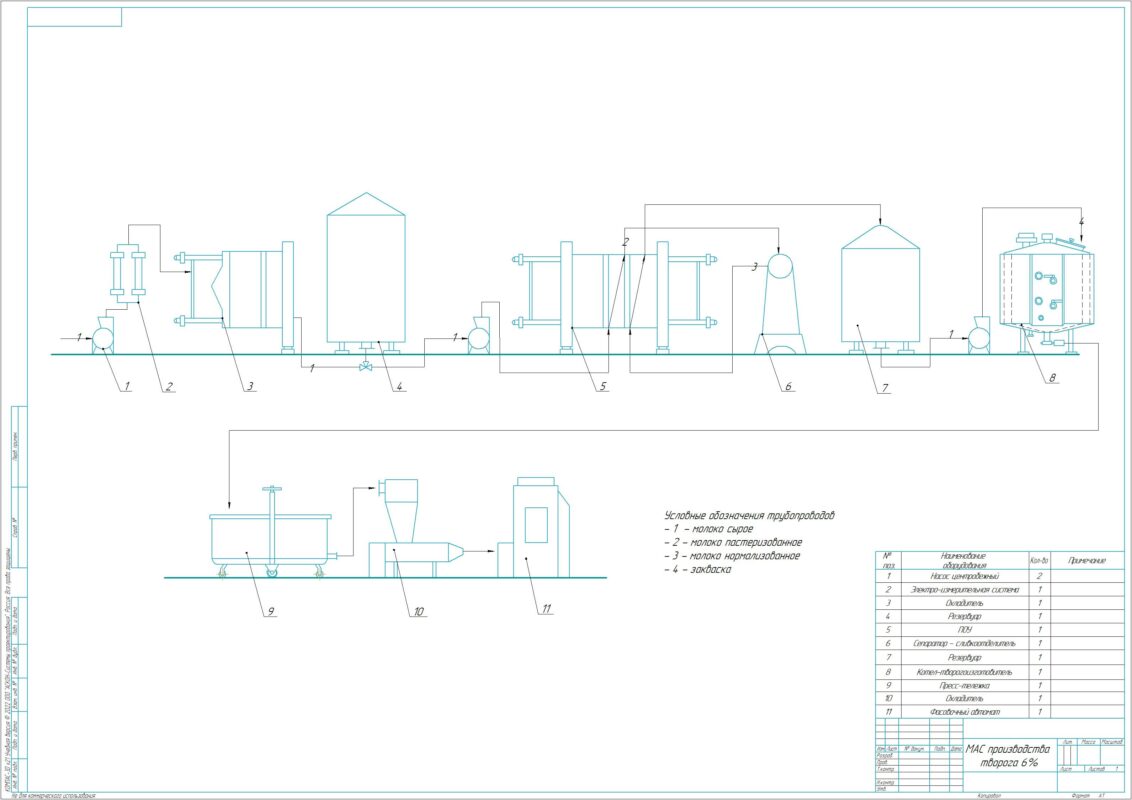
Task: Click the legend heading "Условные обозначения трубопроводов"
Action: click(x=749, y=516)
